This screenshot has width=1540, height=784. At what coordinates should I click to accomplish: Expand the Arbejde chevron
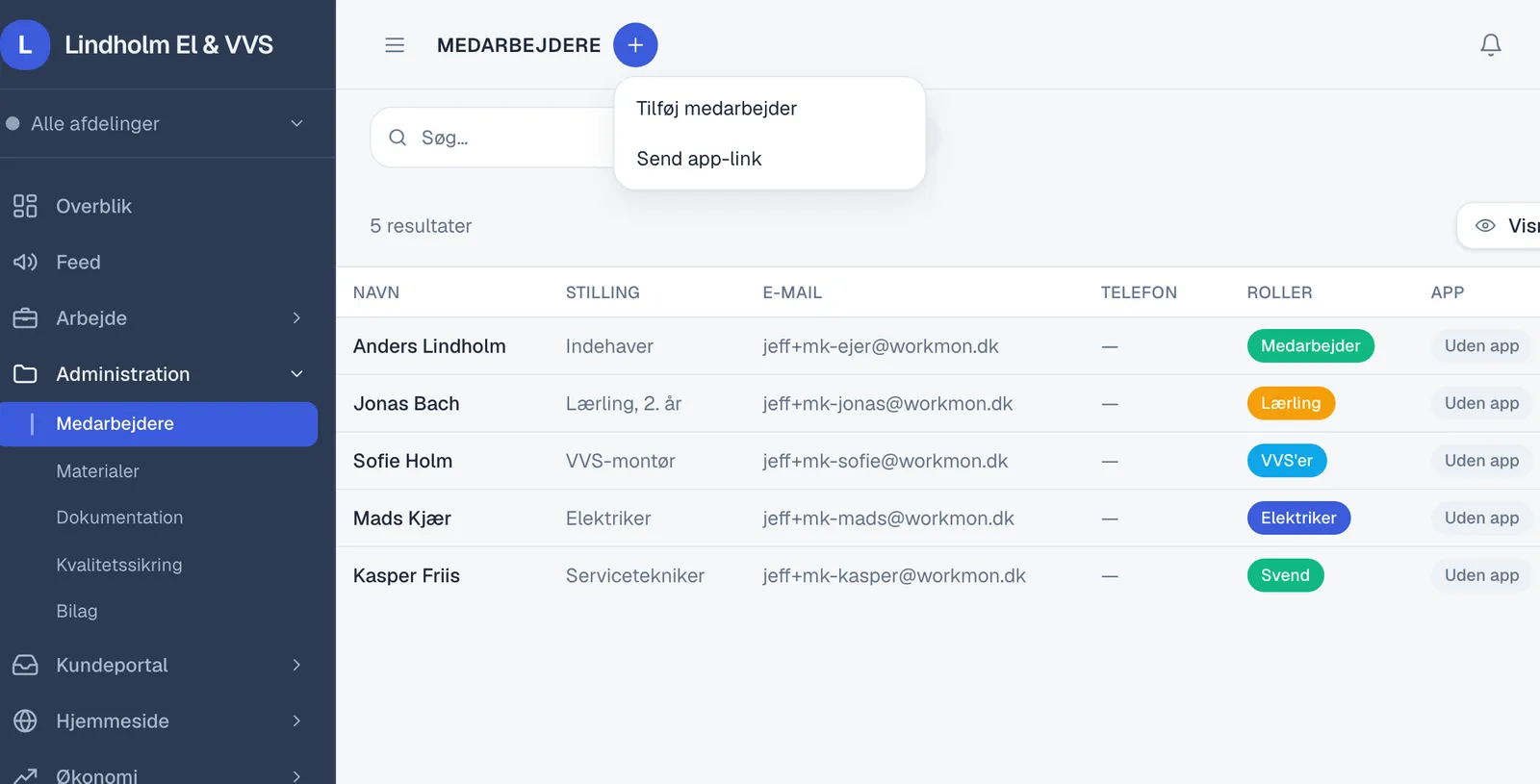point(296,317)
